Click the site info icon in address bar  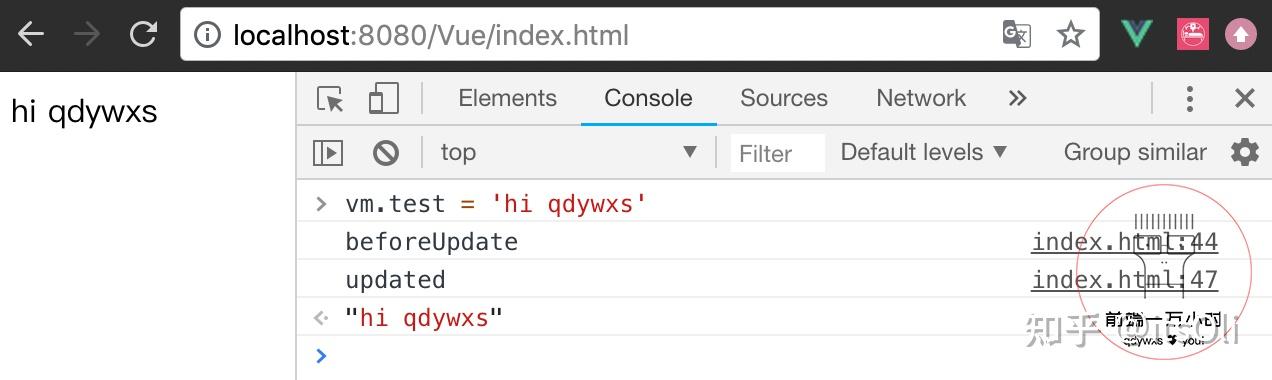click(207, 36)
